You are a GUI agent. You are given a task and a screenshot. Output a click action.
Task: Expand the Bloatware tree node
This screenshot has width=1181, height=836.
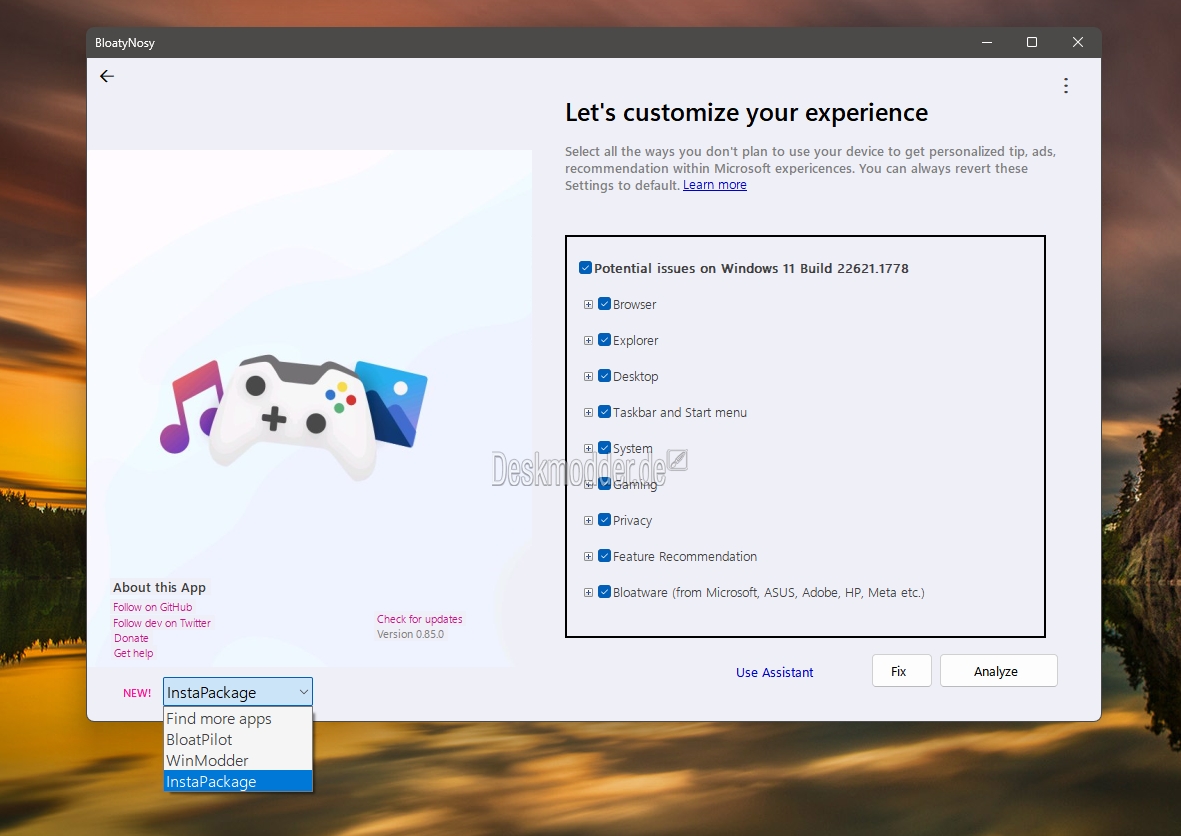coord(588,593)
